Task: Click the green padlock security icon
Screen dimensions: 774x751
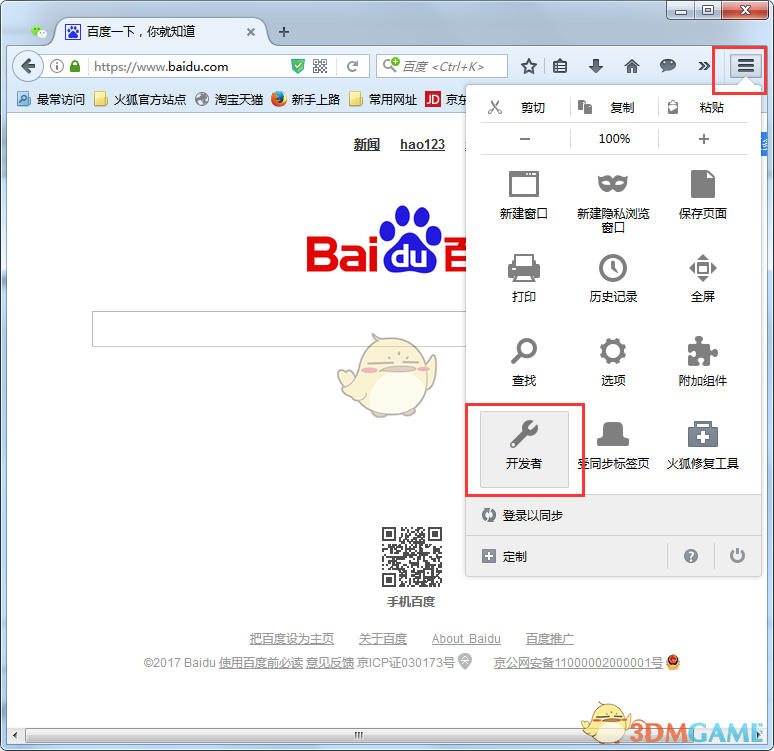Action: [x=75, y=66]
